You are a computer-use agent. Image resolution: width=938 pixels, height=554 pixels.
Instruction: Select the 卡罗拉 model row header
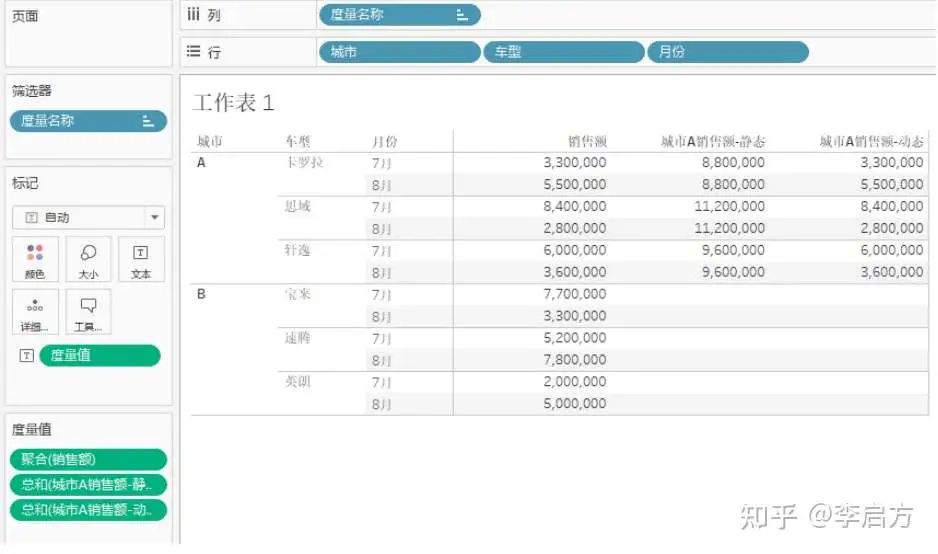pyautogui.click(x=304, y=163)
